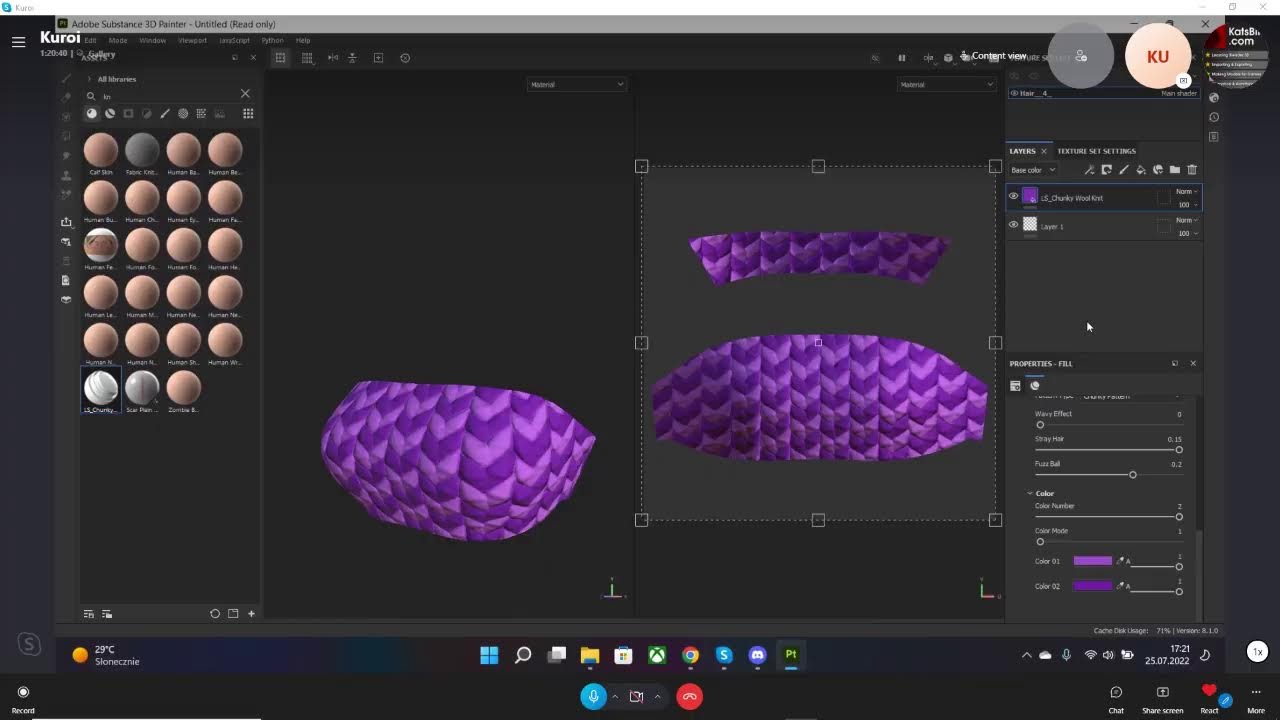Open Base color channel dropdown in Layers
This screenshot has height=720, width=1280.
(1033, 170)
